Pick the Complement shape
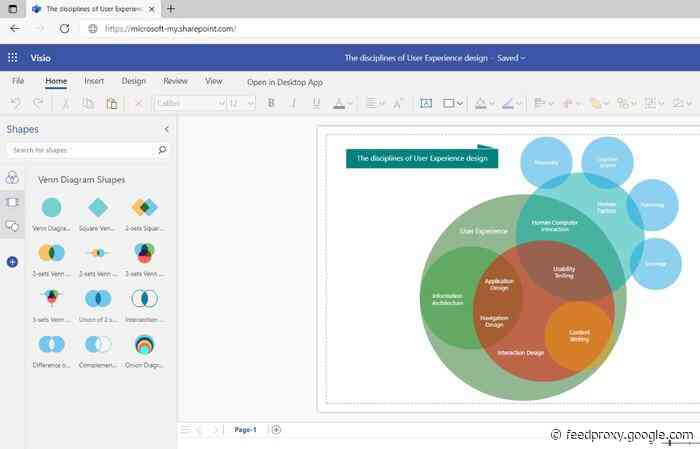This screenshot has height=449, width=700. (98, 345)
